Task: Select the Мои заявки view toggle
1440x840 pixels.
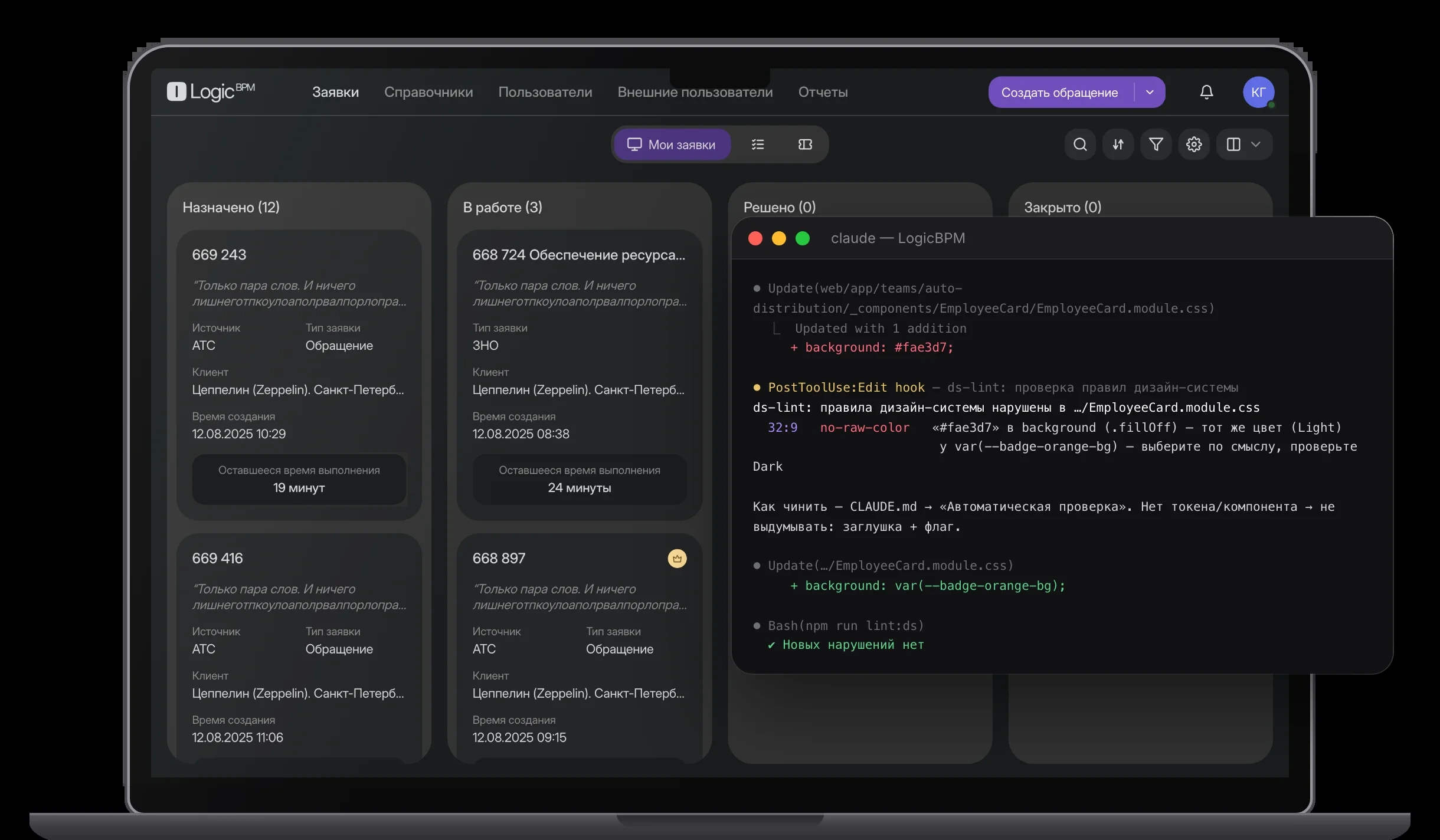Action: (x=672, y=145)
